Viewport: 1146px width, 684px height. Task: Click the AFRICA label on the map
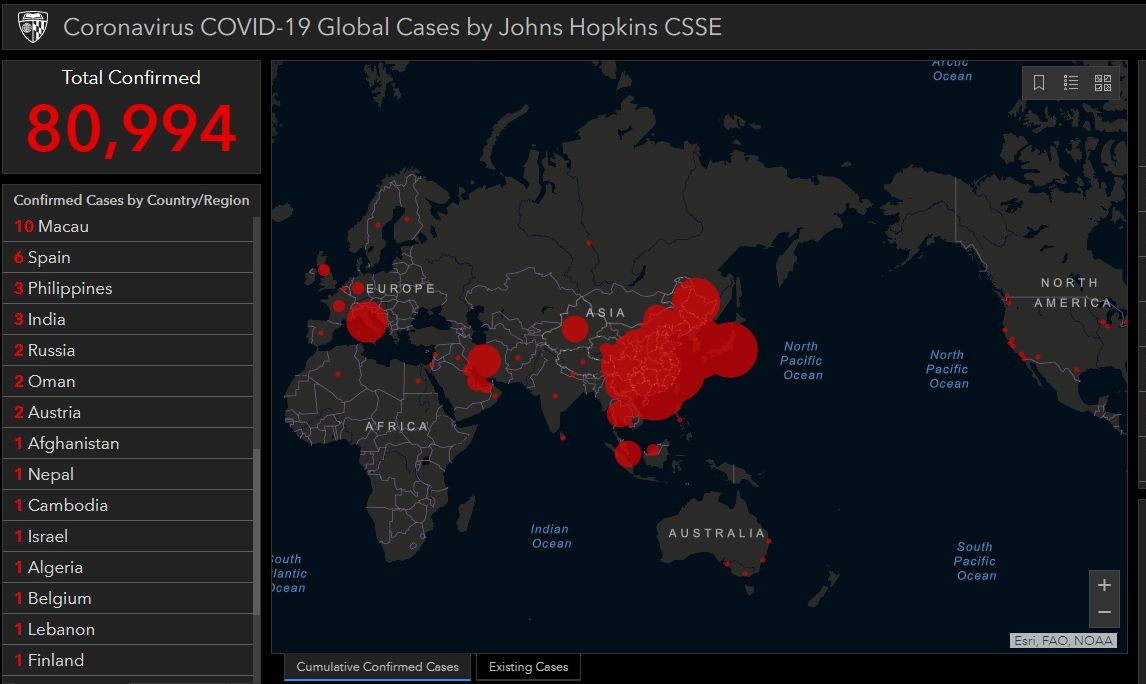click(x=397, y=426)
